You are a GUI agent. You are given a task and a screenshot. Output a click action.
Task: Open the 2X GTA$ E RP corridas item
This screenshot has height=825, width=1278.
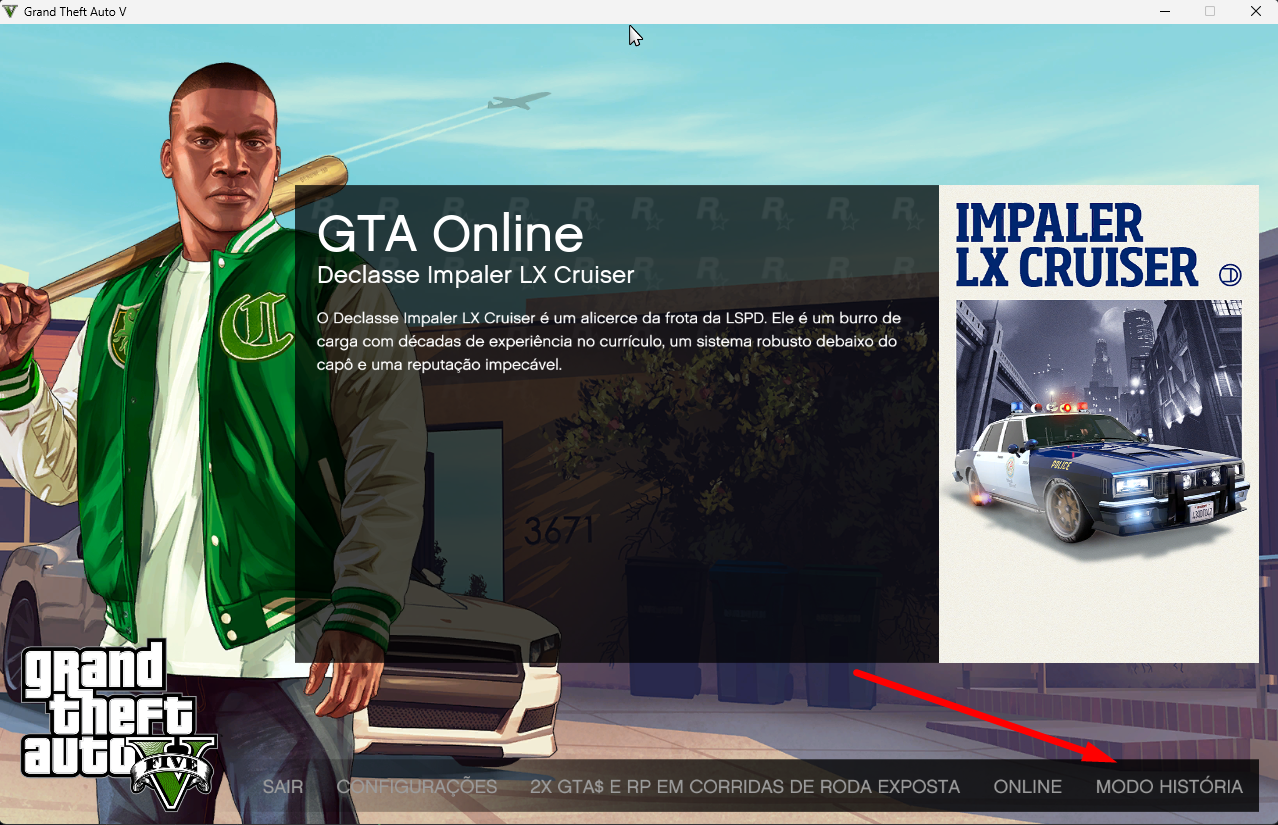[745, 787]
